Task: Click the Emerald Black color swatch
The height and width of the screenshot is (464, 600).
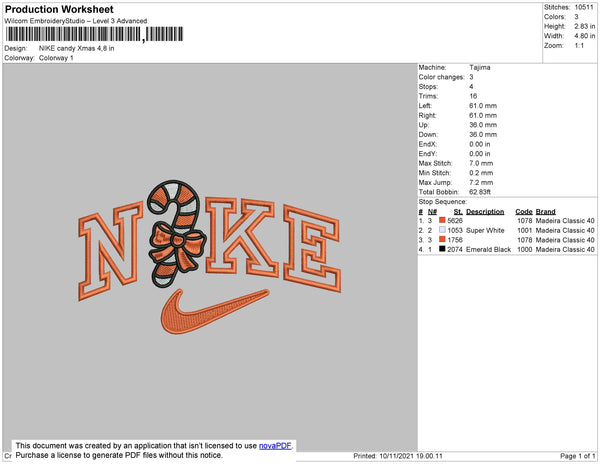Action: (442, 249)
